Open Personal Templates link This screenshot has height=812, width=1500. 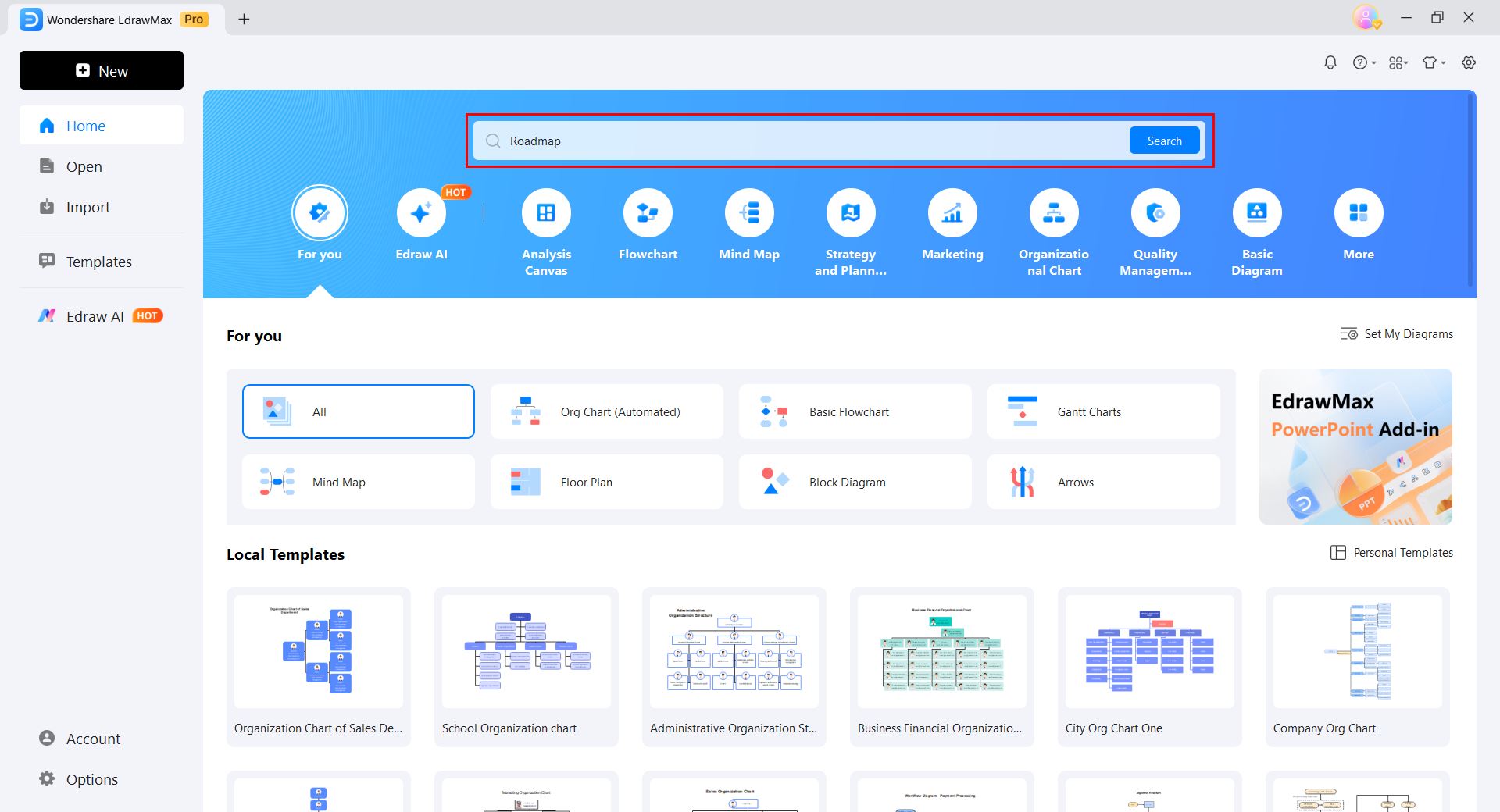(1391, 553)
